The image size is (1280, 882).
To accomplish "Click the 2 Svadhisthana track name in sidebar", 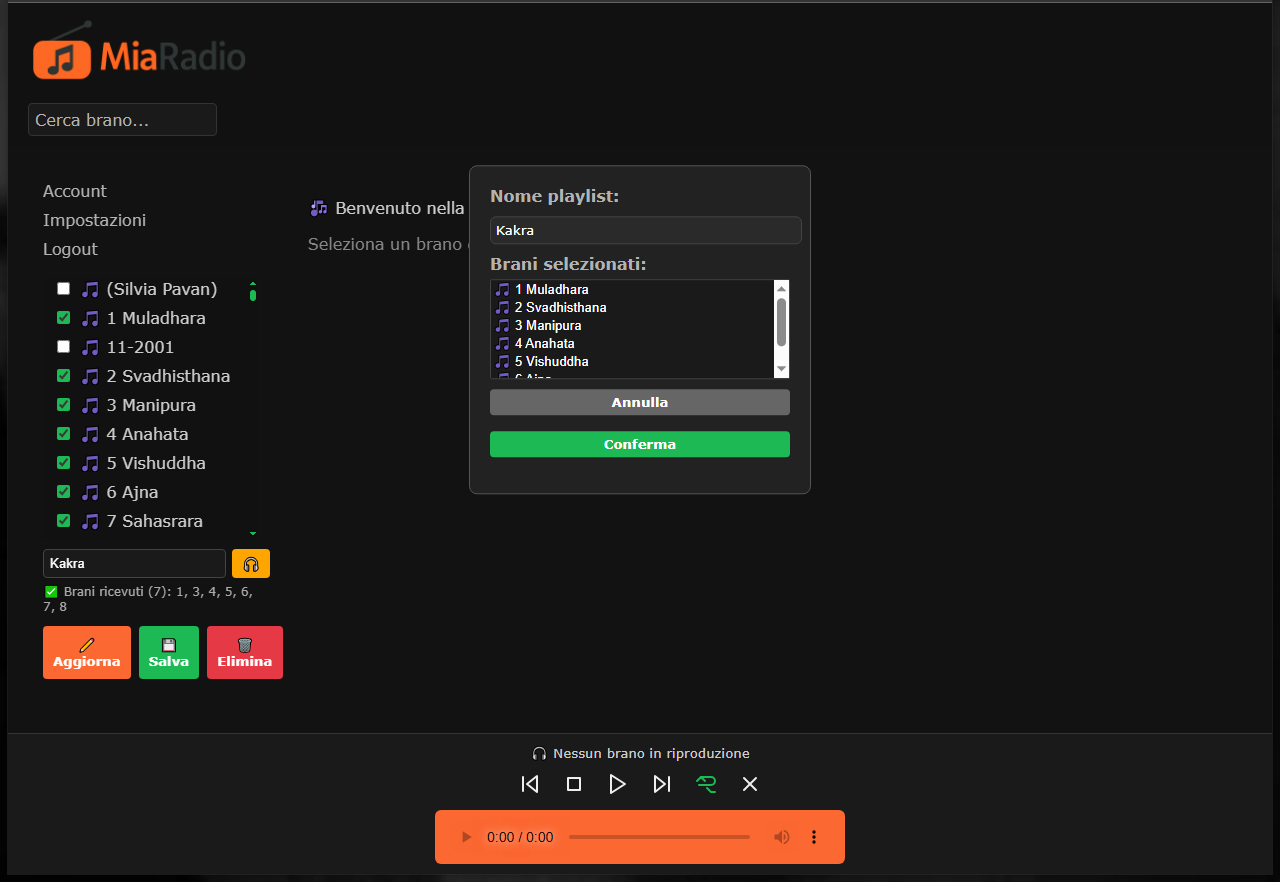I will (x=168, y=376).
